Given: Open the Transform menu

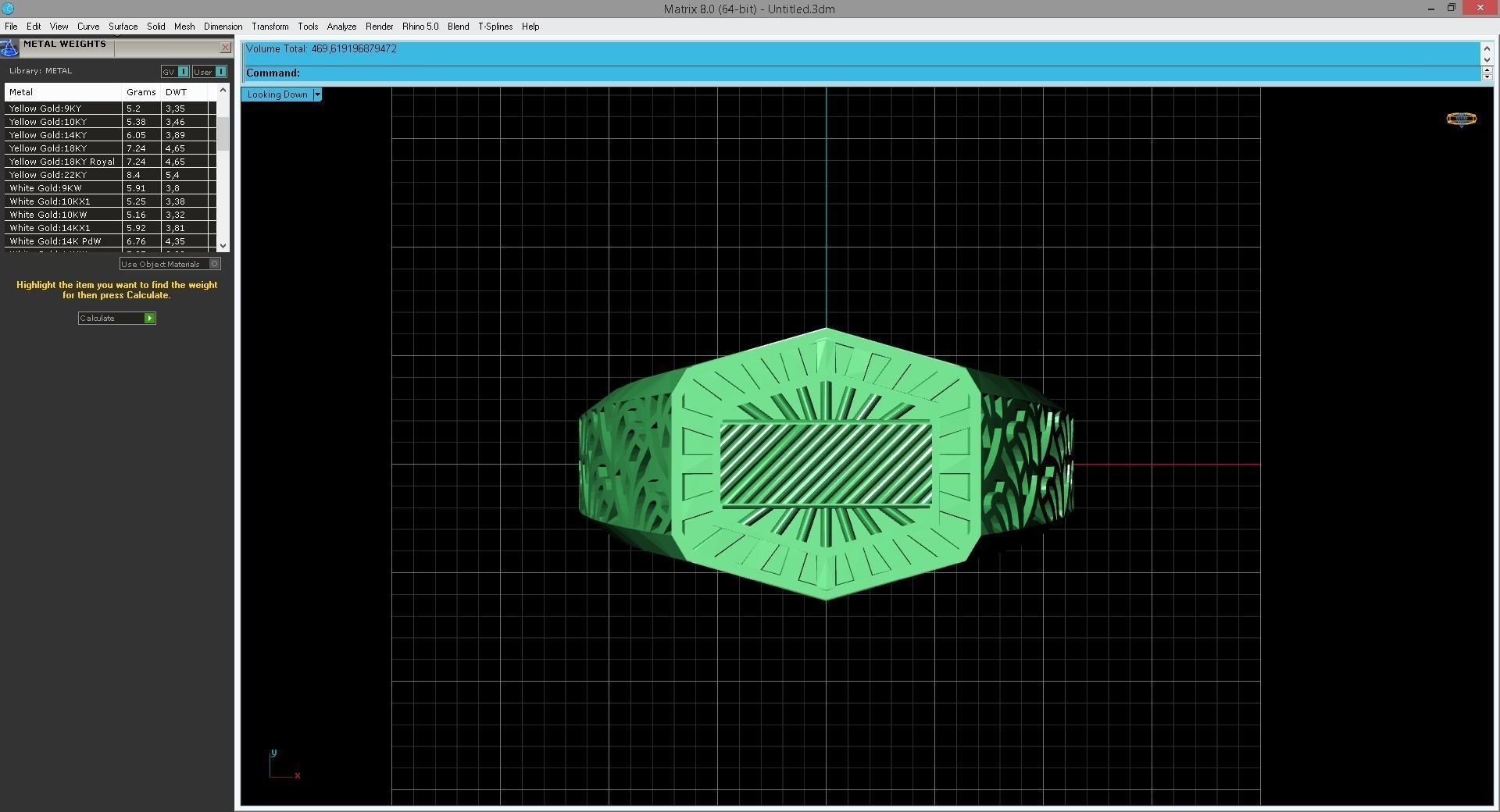Looking at the screenshot, I should tap(270, 27).
